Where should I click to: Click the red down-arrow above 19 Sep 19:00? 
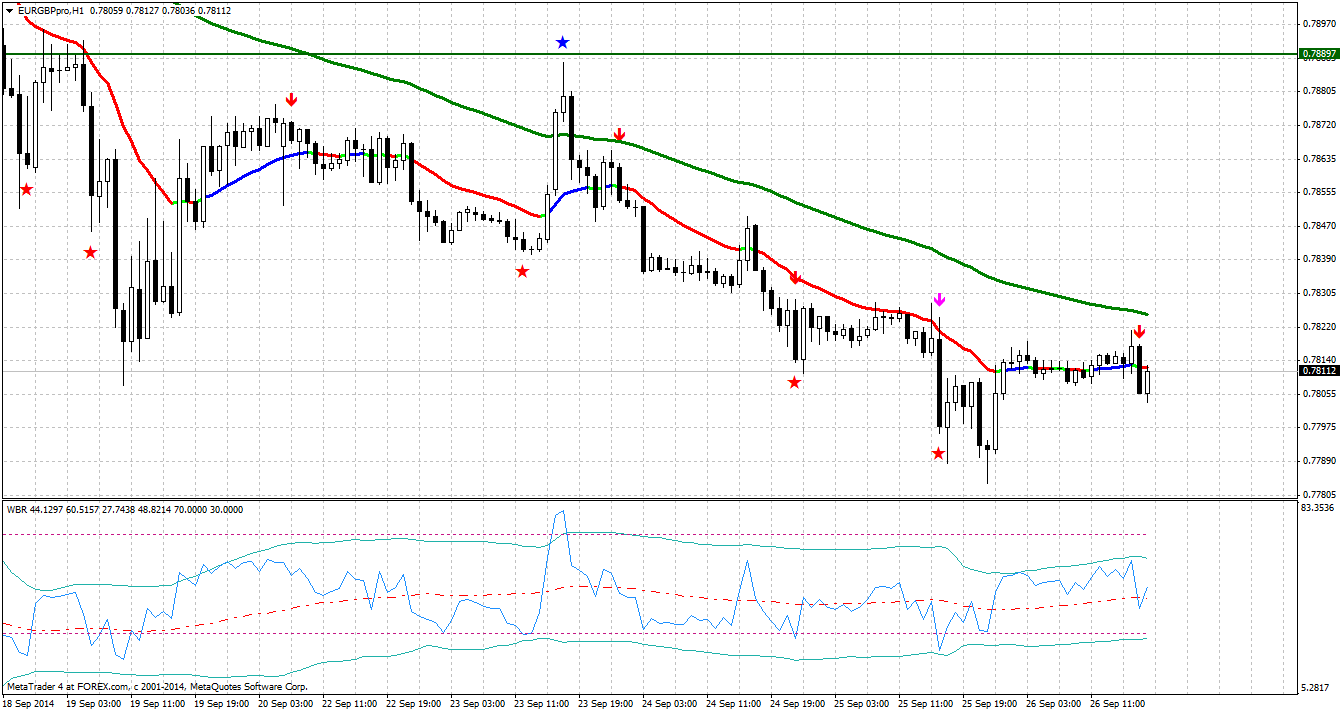[292, 99]
